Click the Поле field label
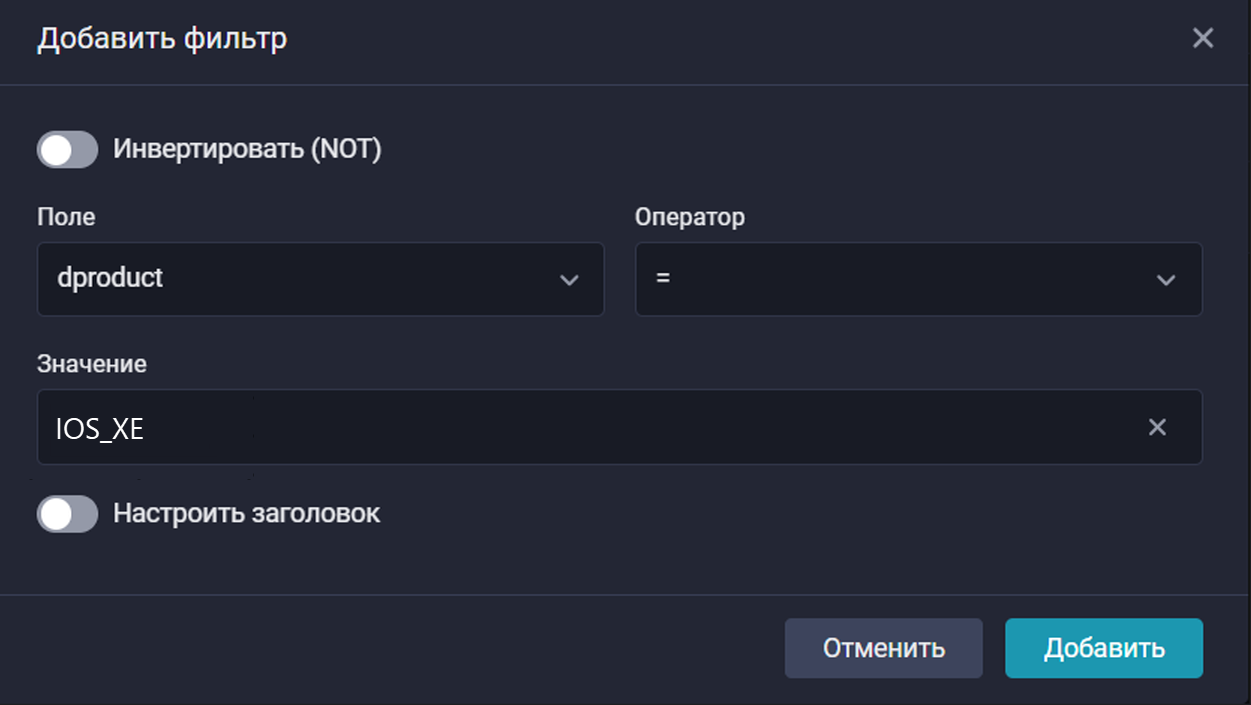 [x=66, y=217]
